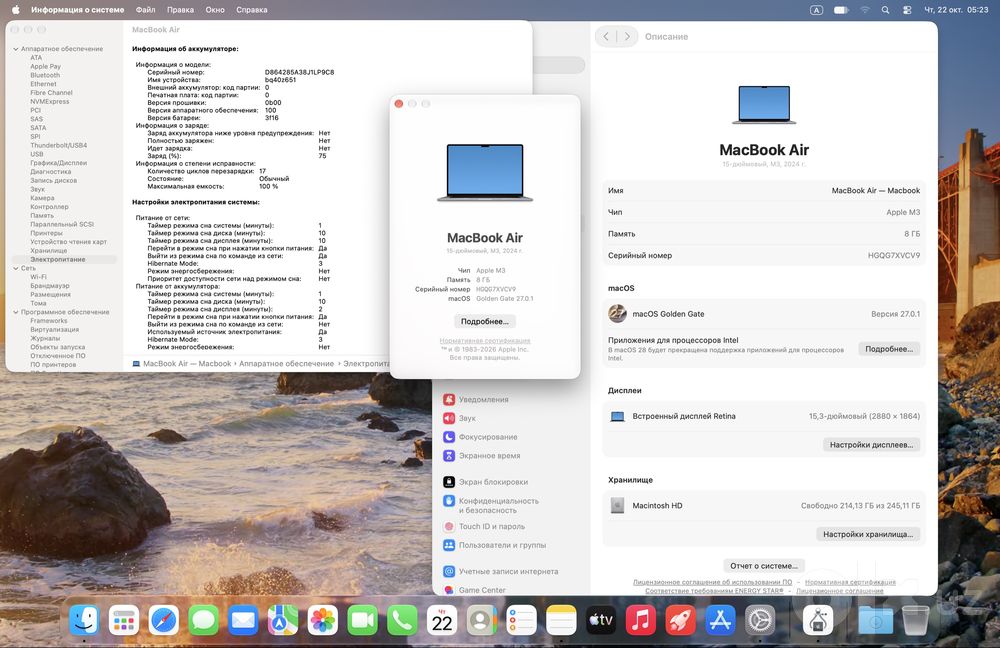Open Notes app in the Dock

click(x=561, y=619)
